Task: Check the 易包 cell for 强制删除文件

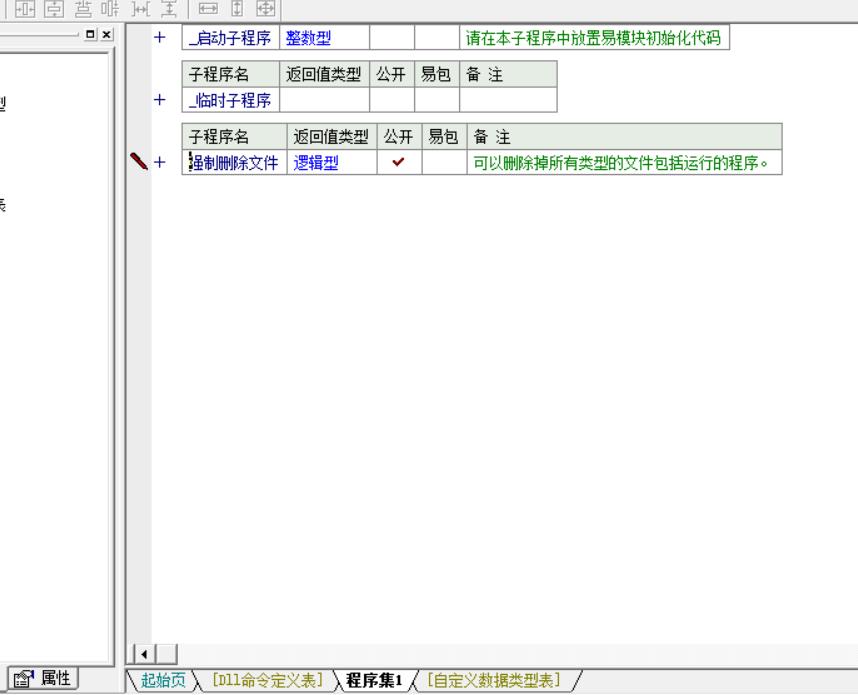Action: tap(442, 163)
